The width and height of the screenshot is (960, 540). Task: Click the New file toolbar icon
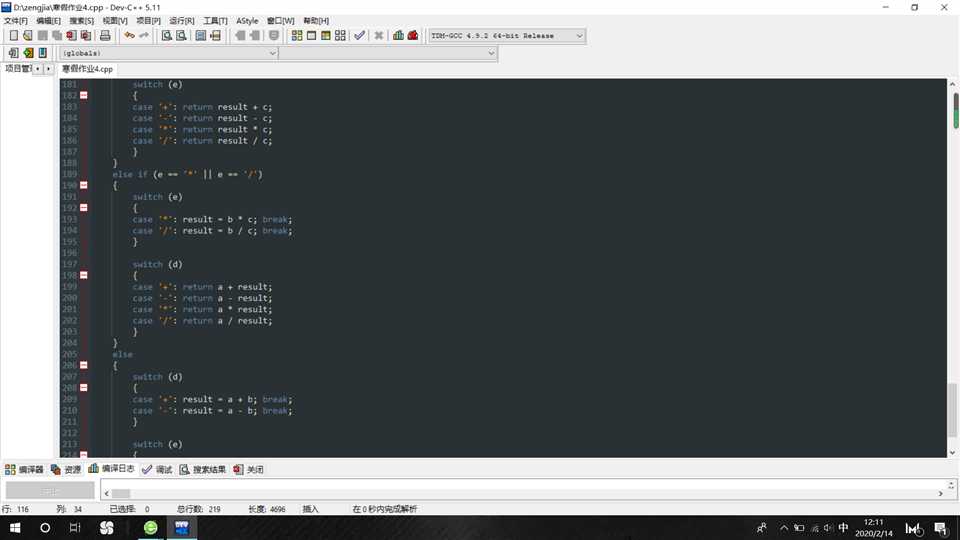[x=13, y=36]
